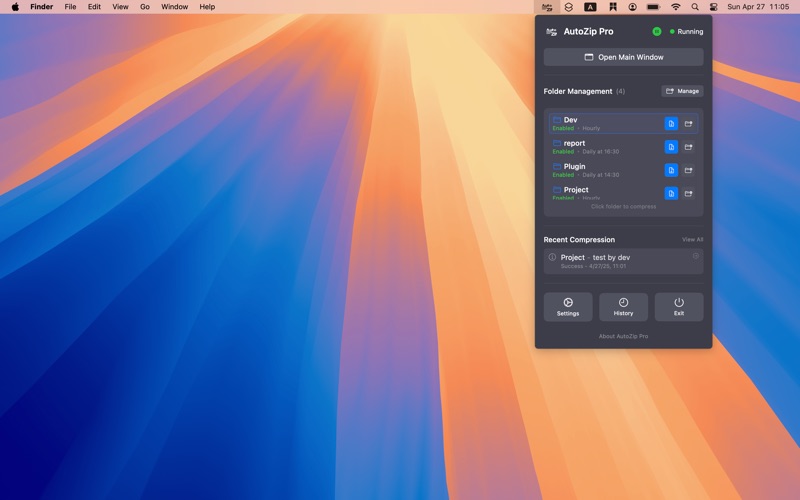Open the Help menu

(x=207, y=7)
